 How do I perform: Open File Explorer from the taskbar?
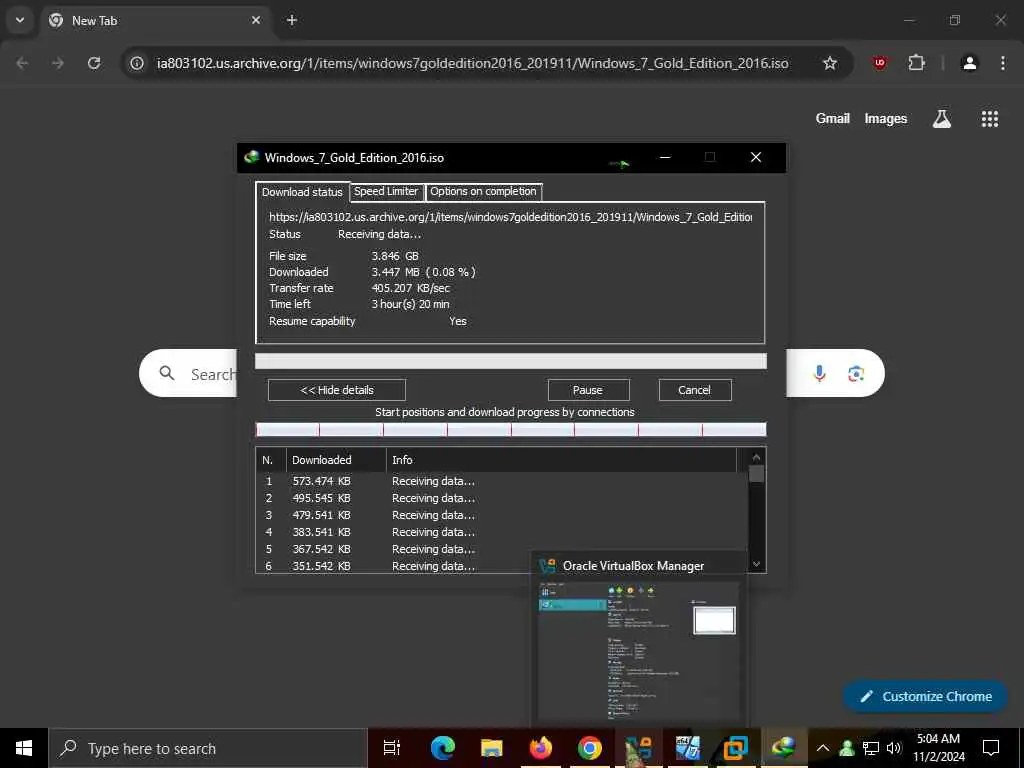492,748
